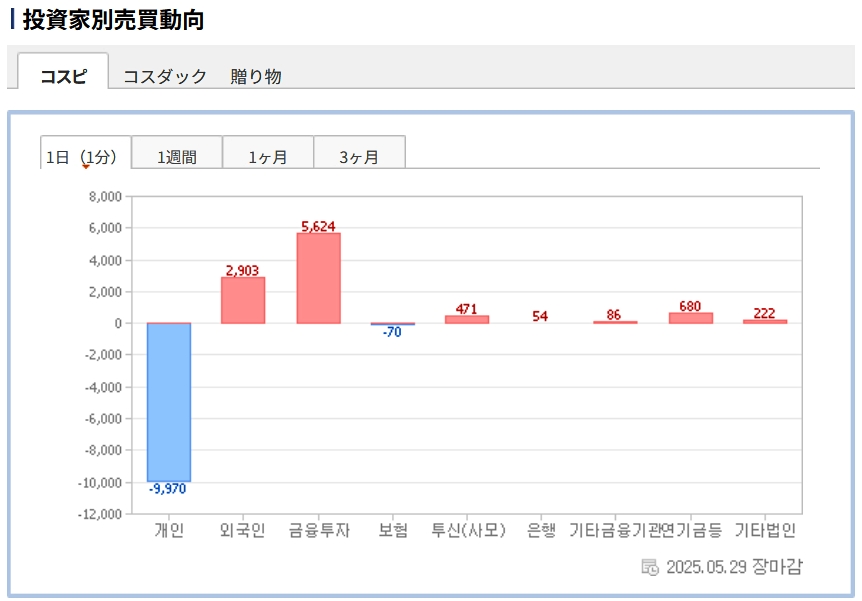Image resolution: width=862 pixels, height=601 pixels.
Task: Click the blue 개인 bar showing -9,970
Action: click(169, 402)
